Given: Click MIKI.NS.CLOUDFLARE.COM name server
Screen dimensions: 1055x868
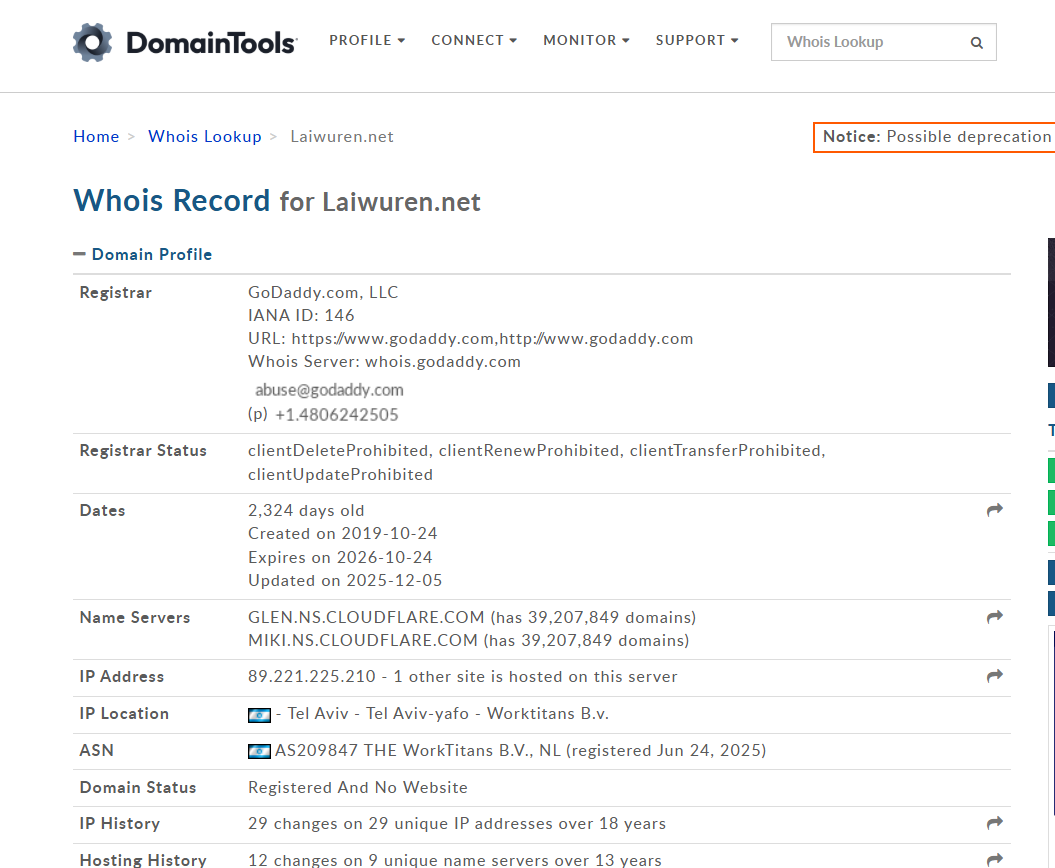Looking at the screenshot, I should click(x=363, y=641).
